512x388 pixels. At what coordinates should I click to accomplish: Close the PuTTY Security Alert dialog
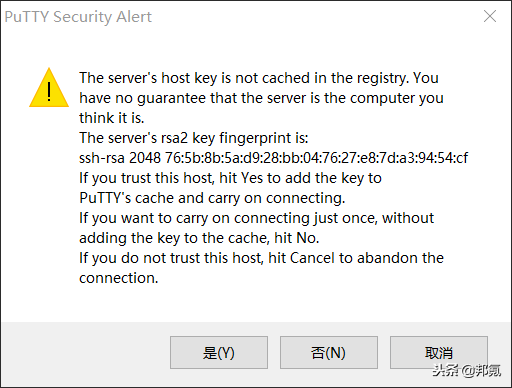(490, 16)
